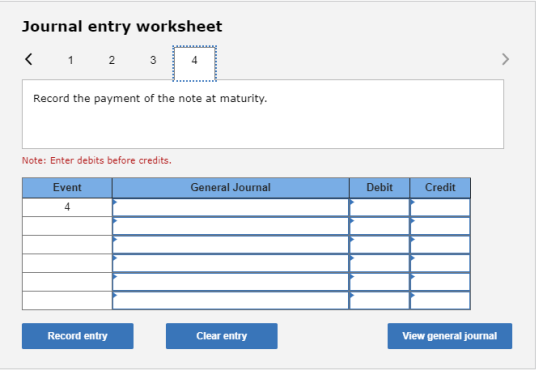Switch to worksheet tab 3
Image resolution: width=560 pixels, height=375 pixels.
click(153, 60)
